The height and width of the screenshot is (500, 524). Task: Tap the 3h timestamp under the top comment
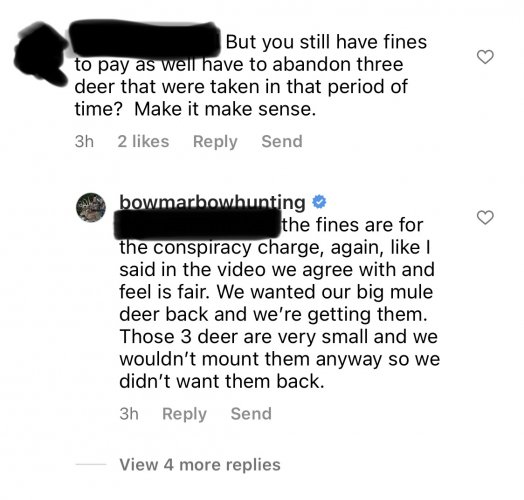84,141
